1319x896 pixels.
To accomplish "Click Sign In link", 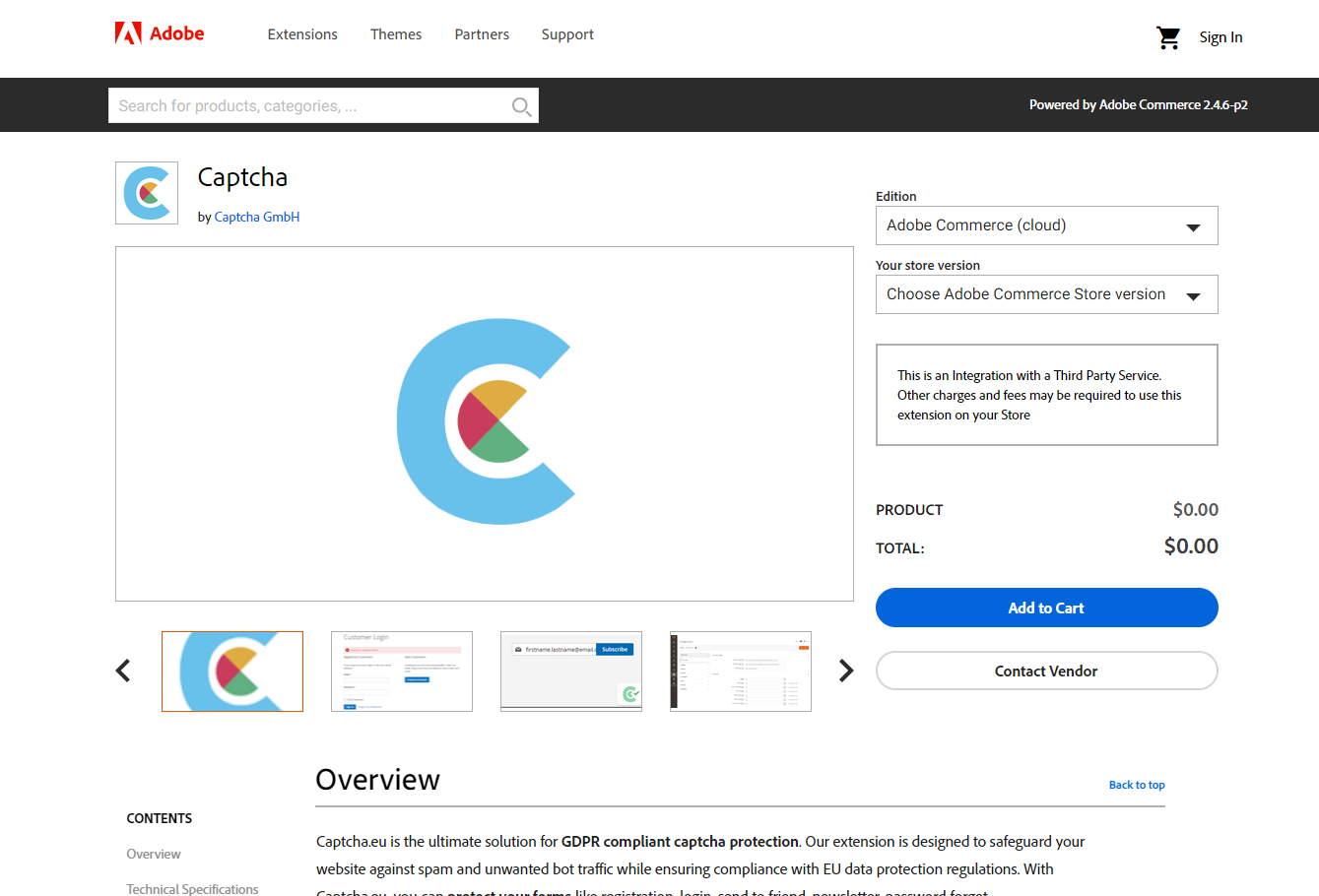I will click(1220, 37).
